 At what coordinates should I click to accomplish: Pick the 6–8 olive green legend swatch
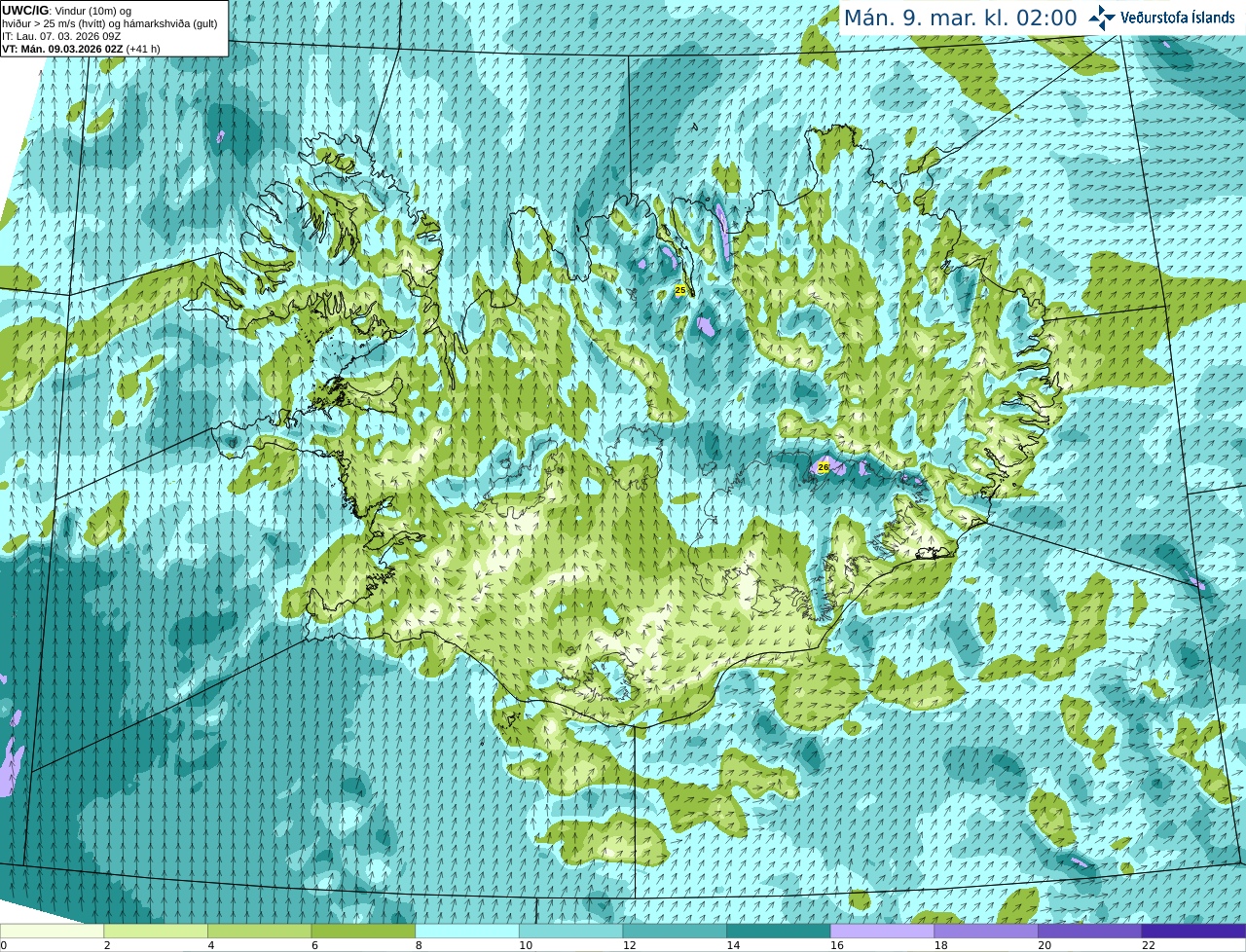point(363,931)
